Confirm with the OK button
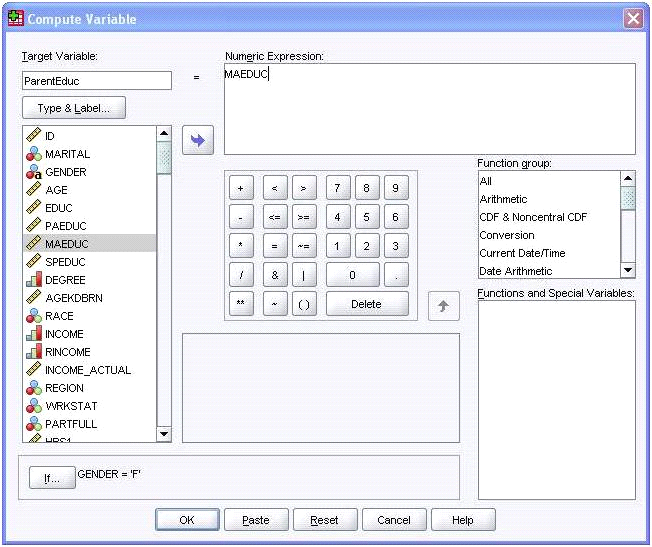Viewport: 652px width, 547px height. (x=188, y=520)
